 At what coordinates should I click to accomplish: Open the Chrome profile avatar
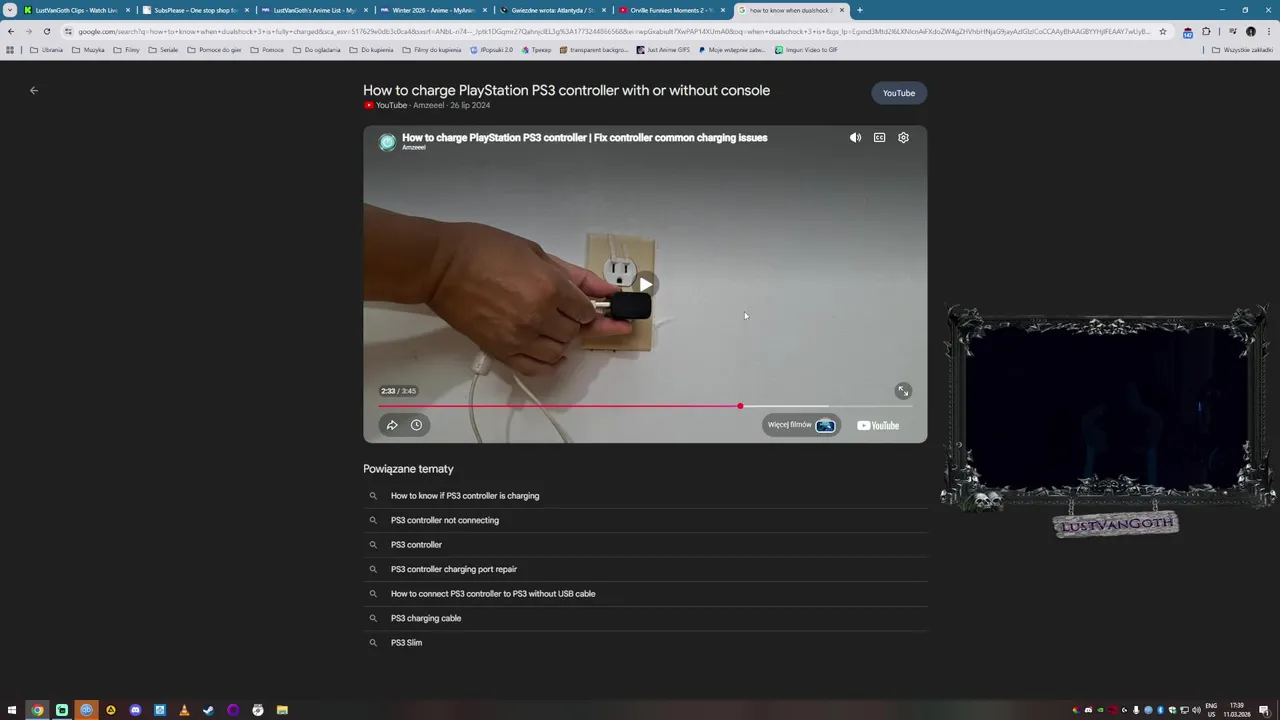point(1251,31)
